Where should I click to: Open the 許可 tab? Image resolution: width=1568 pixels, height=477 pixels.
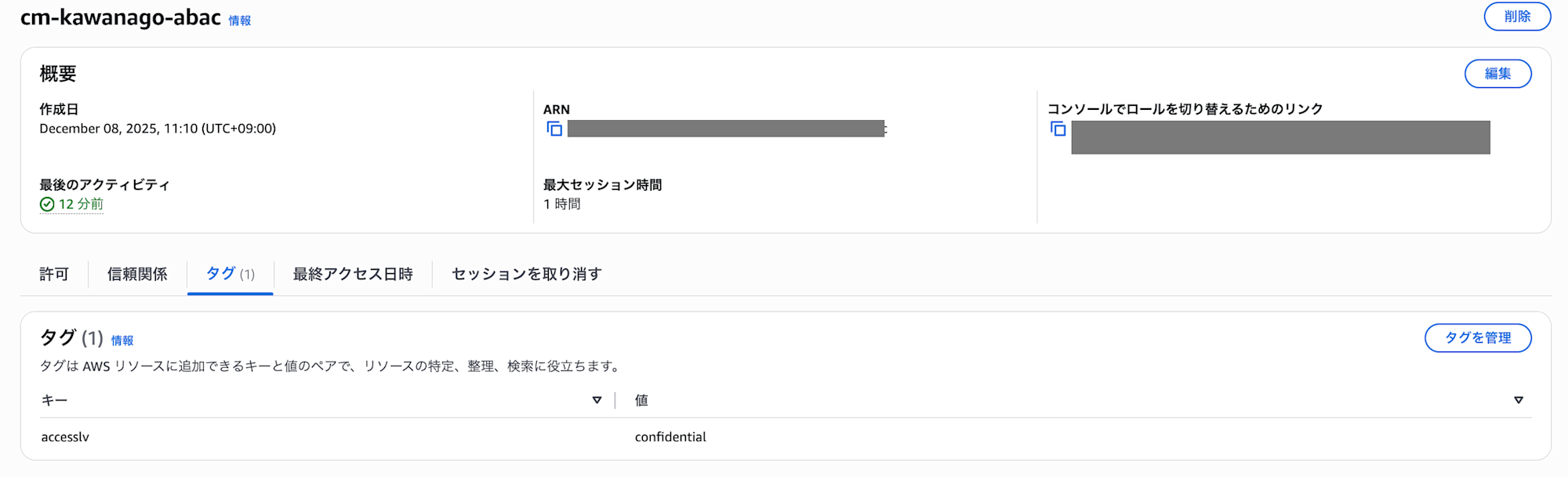click(54, 274)
